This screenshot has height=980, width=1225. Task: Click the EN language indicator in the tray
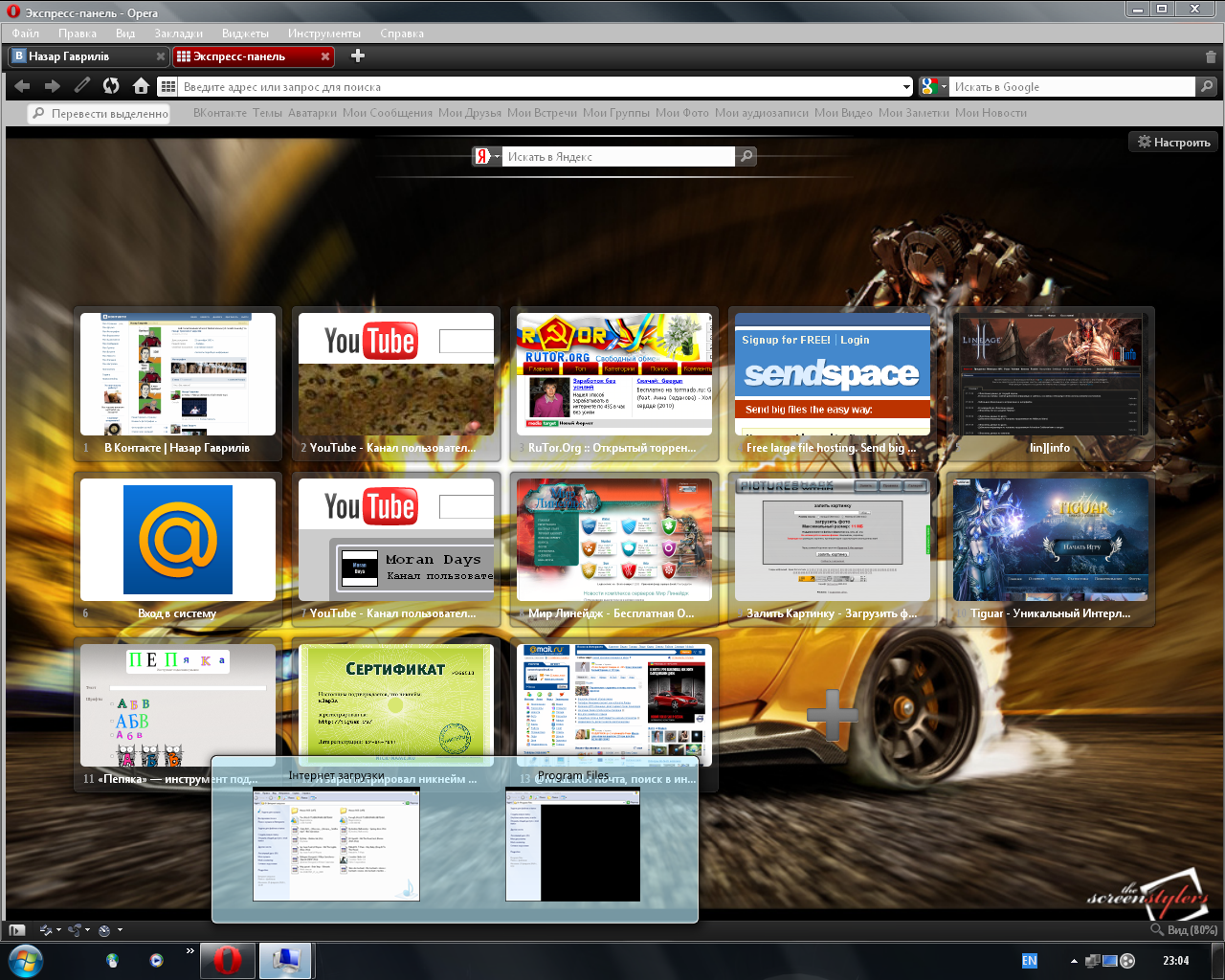click(1030, 961)
